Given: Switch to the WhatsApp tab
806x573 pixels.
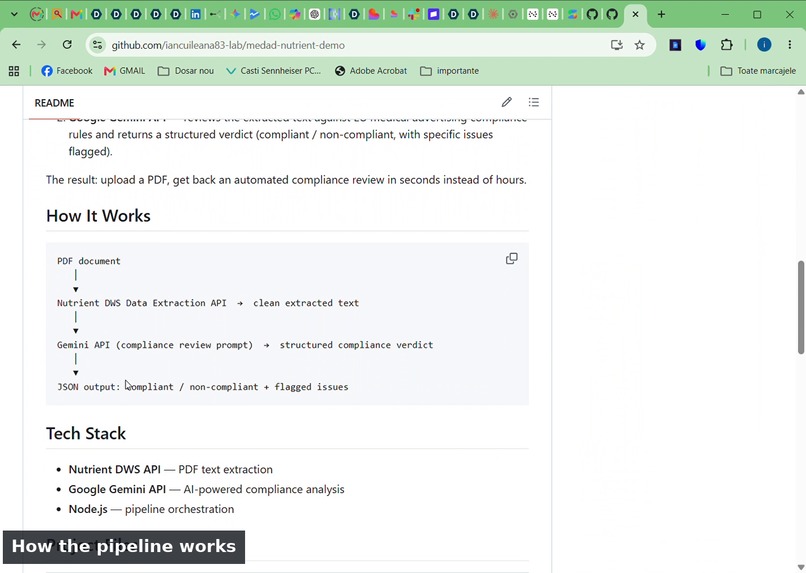Looking at the screenshot, I should [x=275, y=14].
